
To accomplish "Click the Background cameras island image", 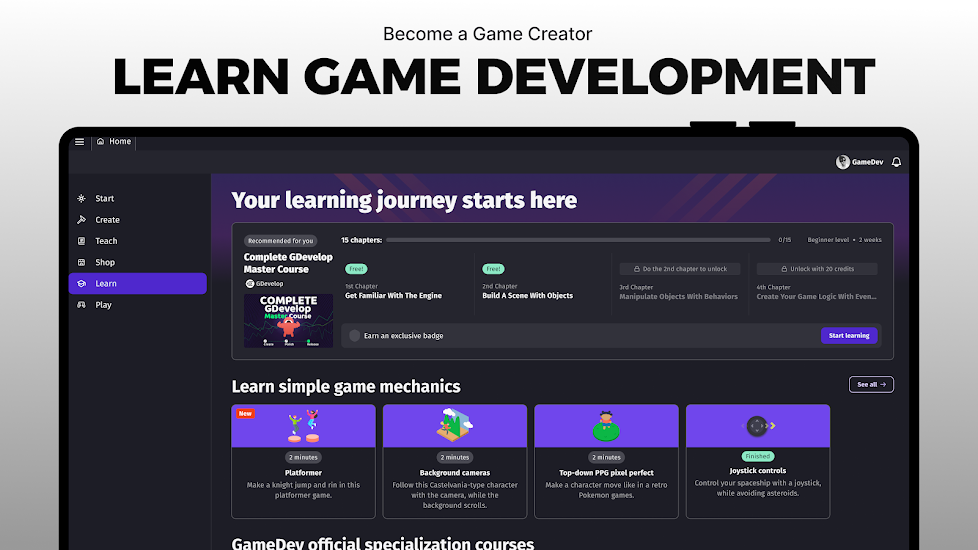I will 455,425.
